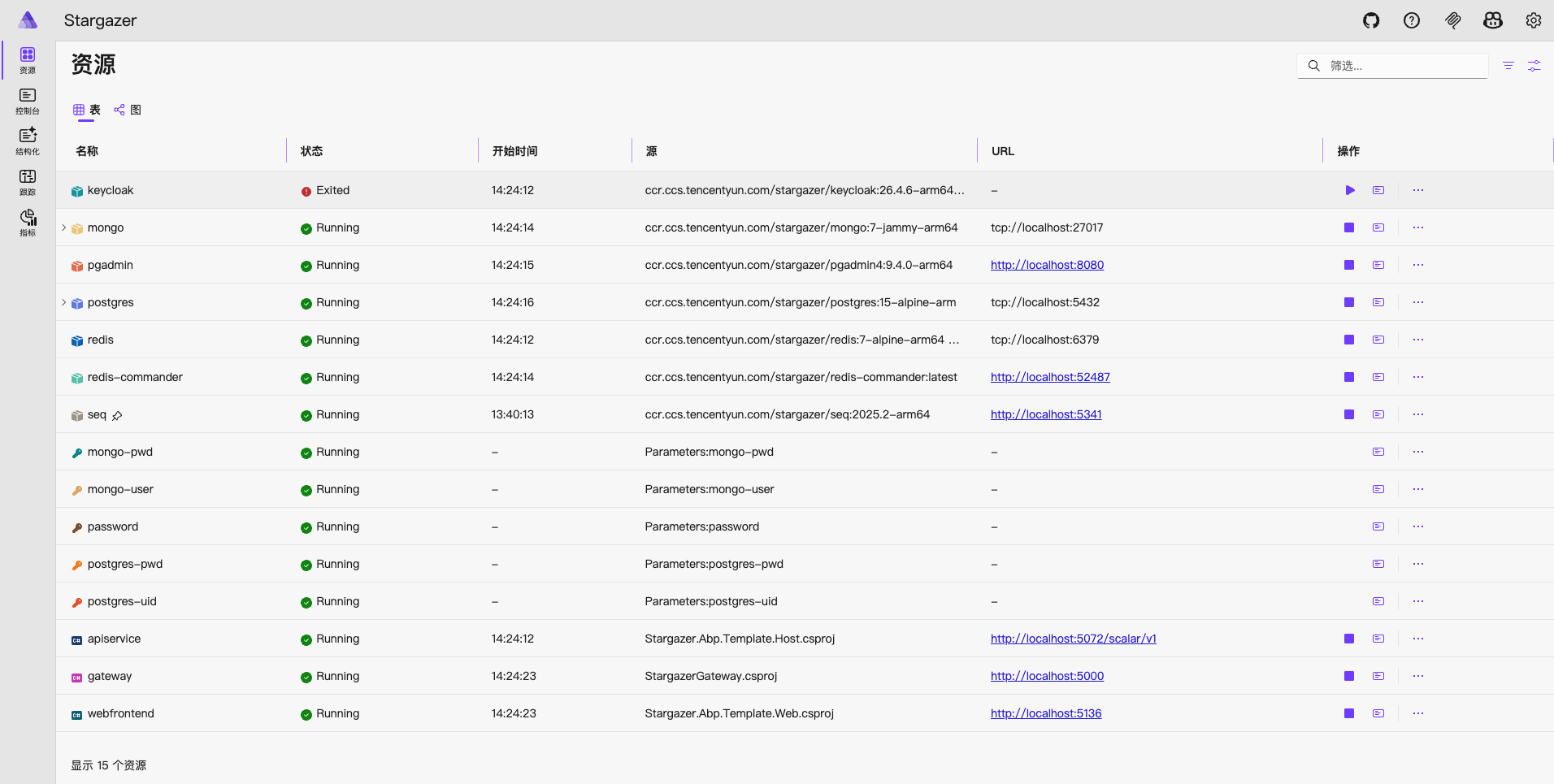1554x784 pixels.
Task: Open the 结构化 structured logs sidebar page
Action: click(x=28, y=141)
